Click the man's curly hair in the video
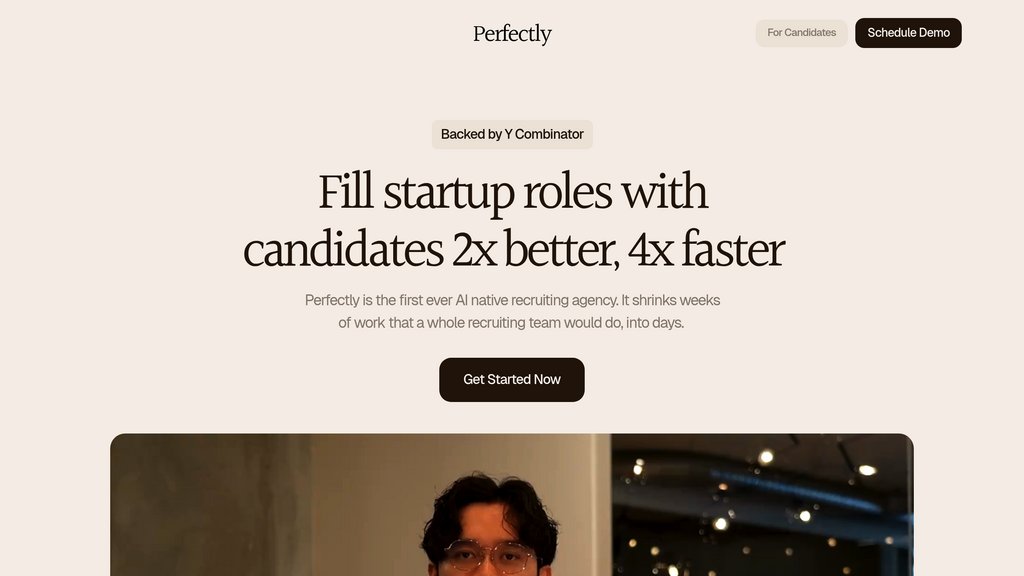The height and width of the screenshot is (576, 1024). tap(490, 505)
